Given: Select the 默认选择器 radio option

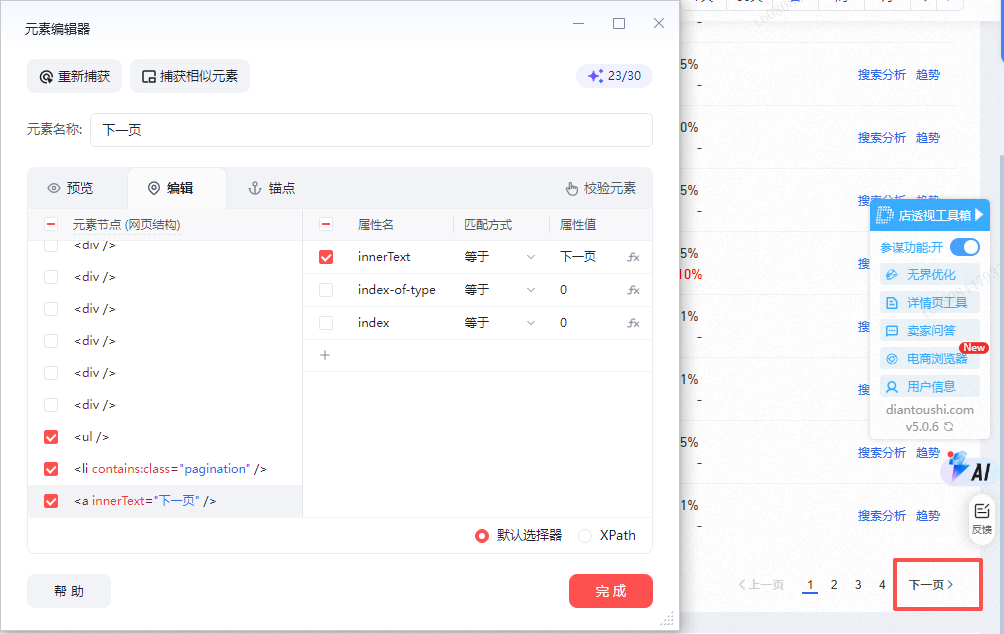Looking at the screenshot, I should (482, 535).
